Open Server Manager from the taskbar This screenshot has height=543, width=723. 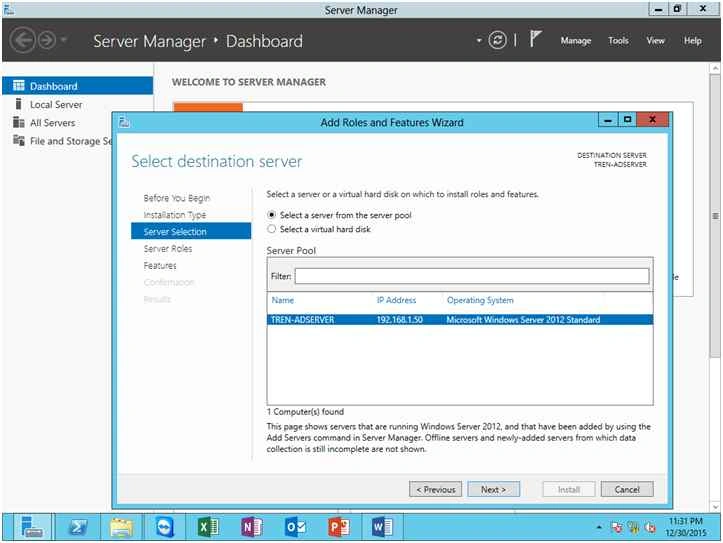point(31,527)
